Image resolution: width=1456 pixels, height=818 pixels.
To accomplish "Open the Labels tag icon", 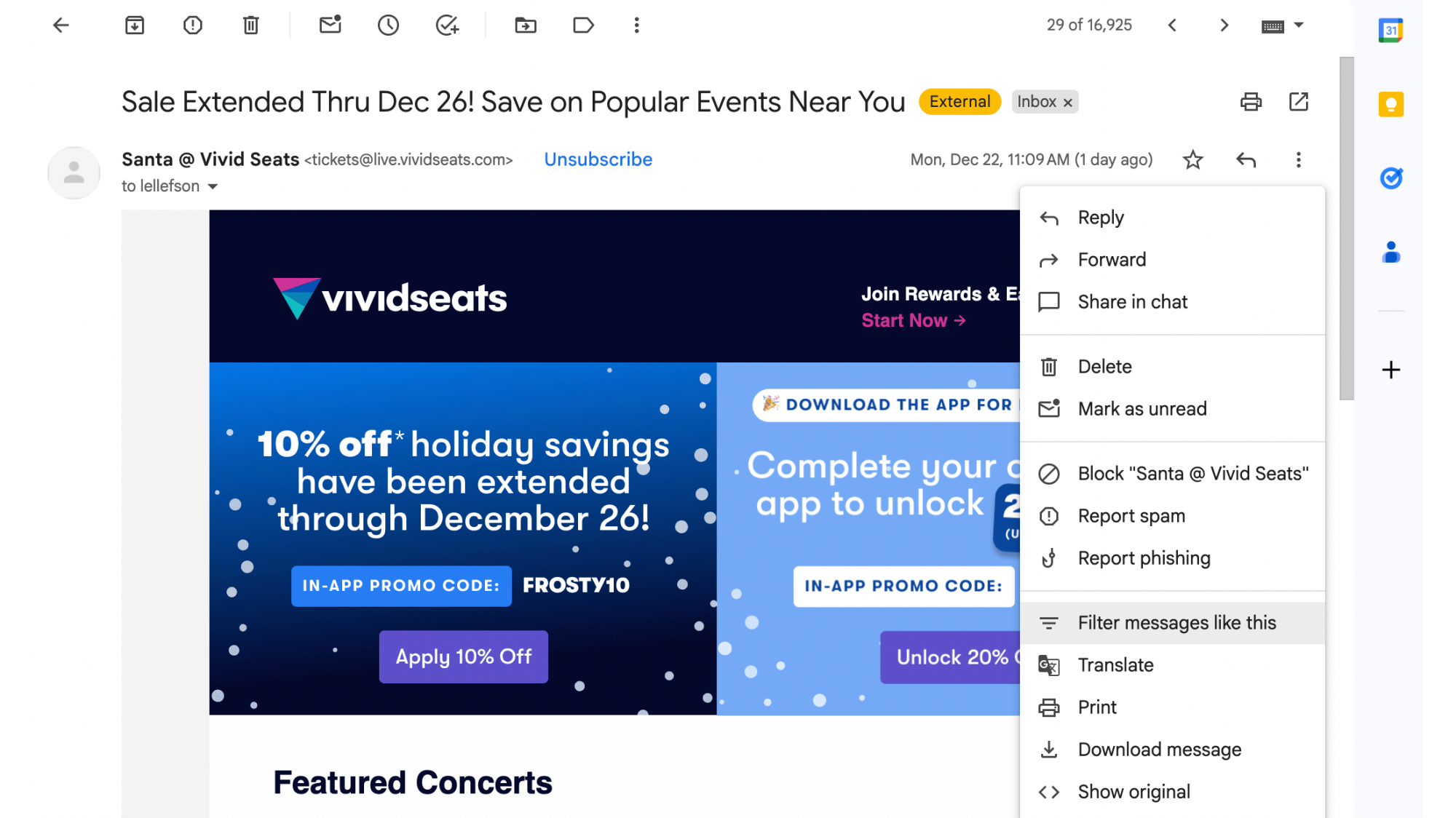I will (583, 25).
